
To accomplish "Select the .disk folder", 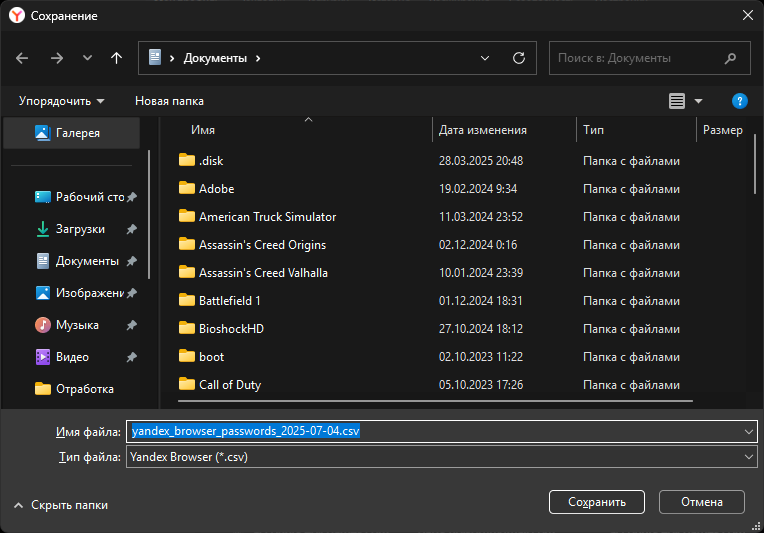I will pos(211,161).
